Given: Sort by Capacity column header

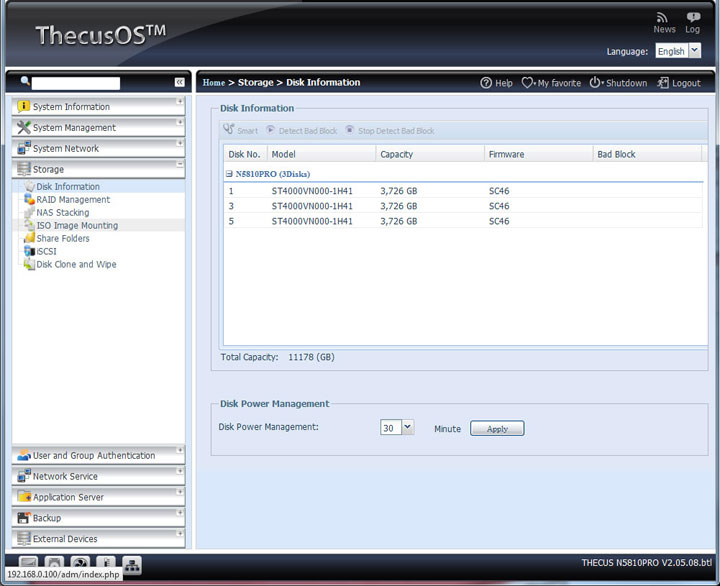Looking at the screenshot, I should coord(430,154).
